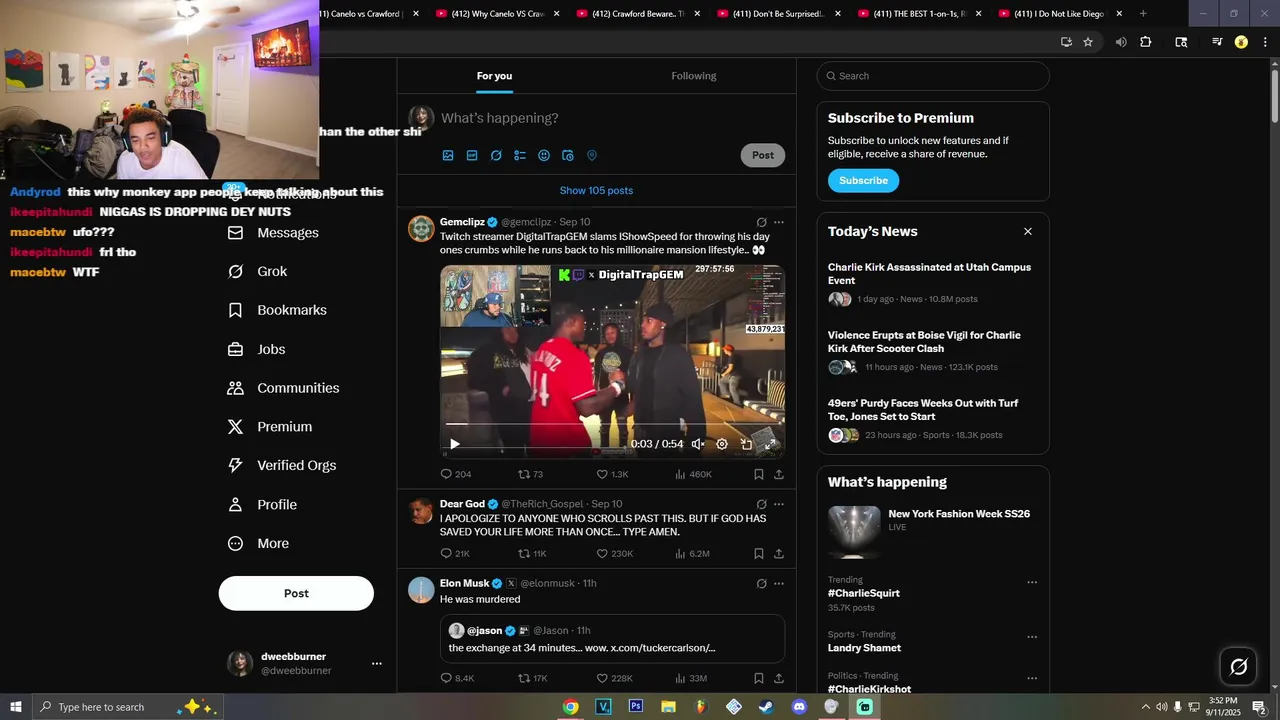Viewport: 1280px width, 720px height.
Task: Open Chrome extensions puzzle icon
Action: (x=1146, y=42)
